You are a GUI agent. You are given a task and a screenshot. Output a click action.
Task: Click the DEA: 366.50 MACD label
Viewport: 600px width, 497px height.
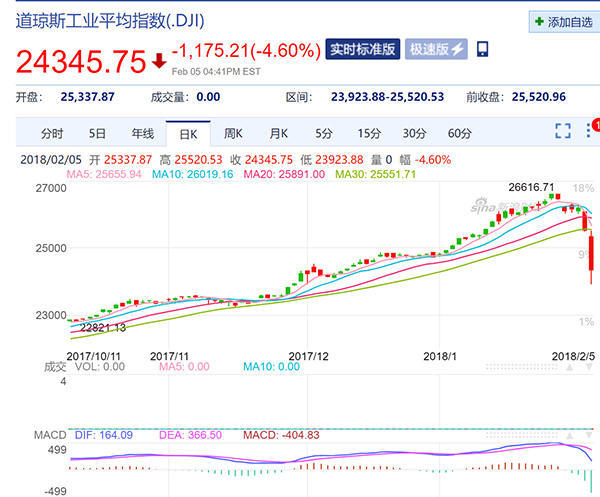pos(190,435)
